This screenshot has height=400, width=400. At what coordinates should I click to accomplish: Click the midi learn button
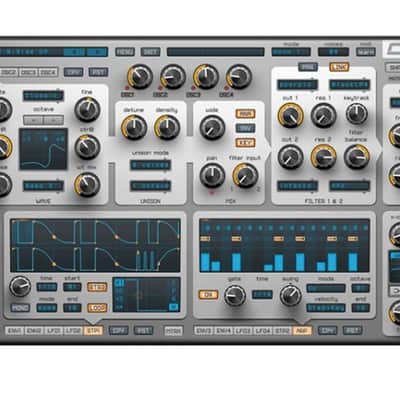coord(366,52)
